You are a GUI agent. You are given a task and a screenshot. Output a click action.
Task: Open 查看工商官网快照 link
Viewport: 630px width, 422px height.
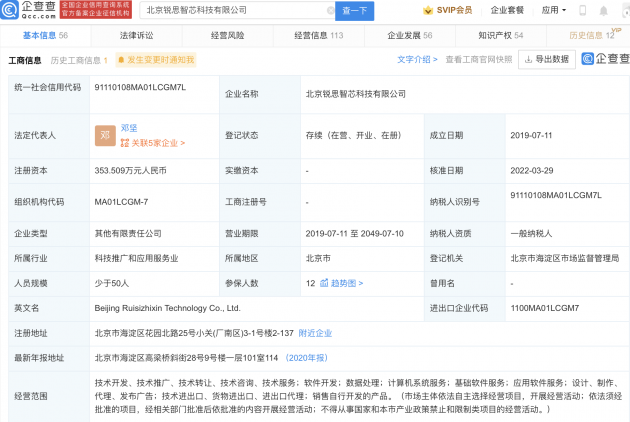479,59
